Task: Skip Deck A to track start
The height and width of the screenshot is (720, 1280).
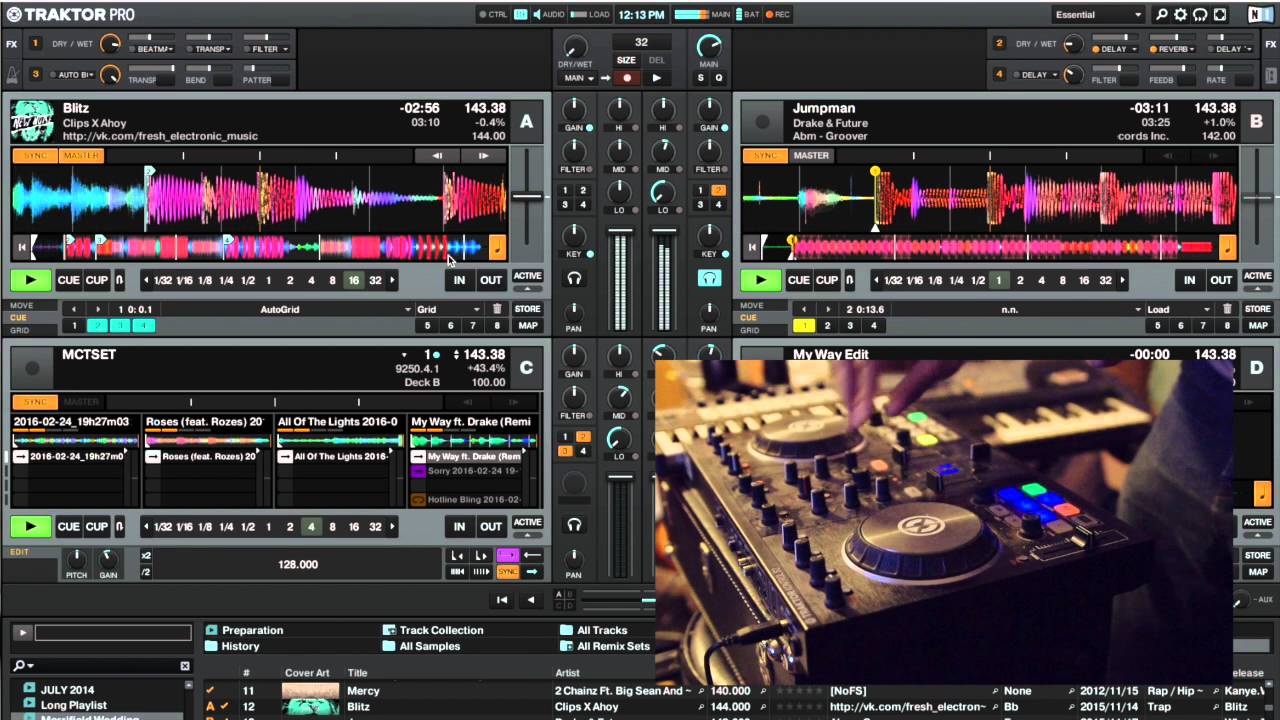Action: (21, 247)
